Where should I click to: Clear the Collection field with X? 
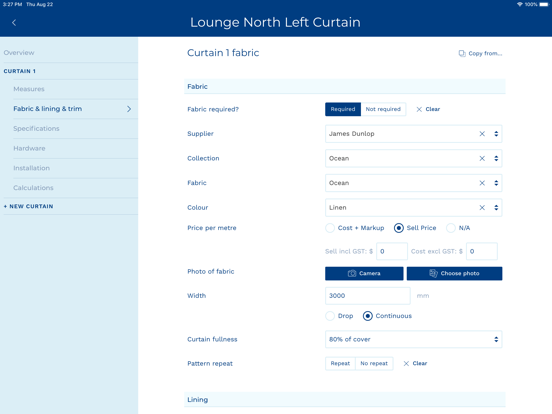[482, 158]
